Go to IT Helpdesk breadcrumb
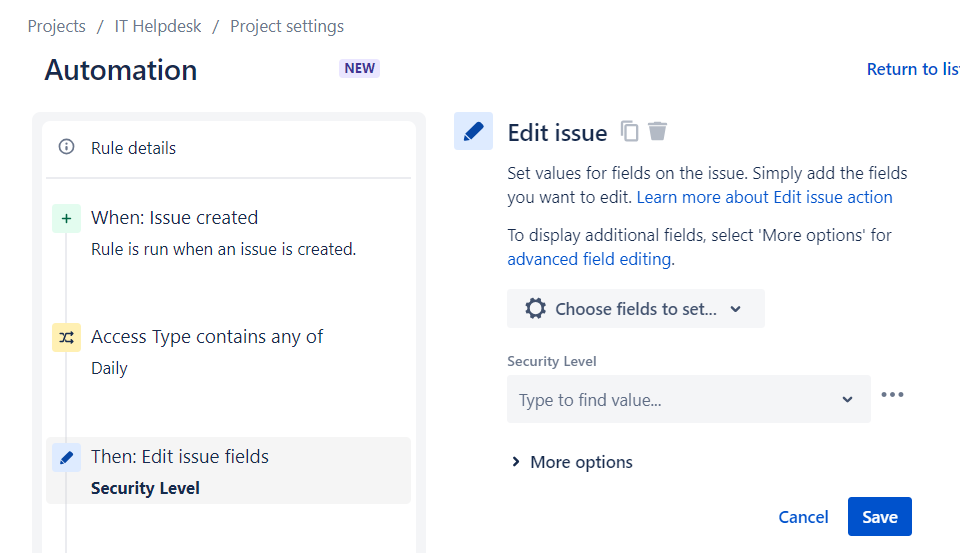This screenshot has width=960, height=553. [158, 26]
